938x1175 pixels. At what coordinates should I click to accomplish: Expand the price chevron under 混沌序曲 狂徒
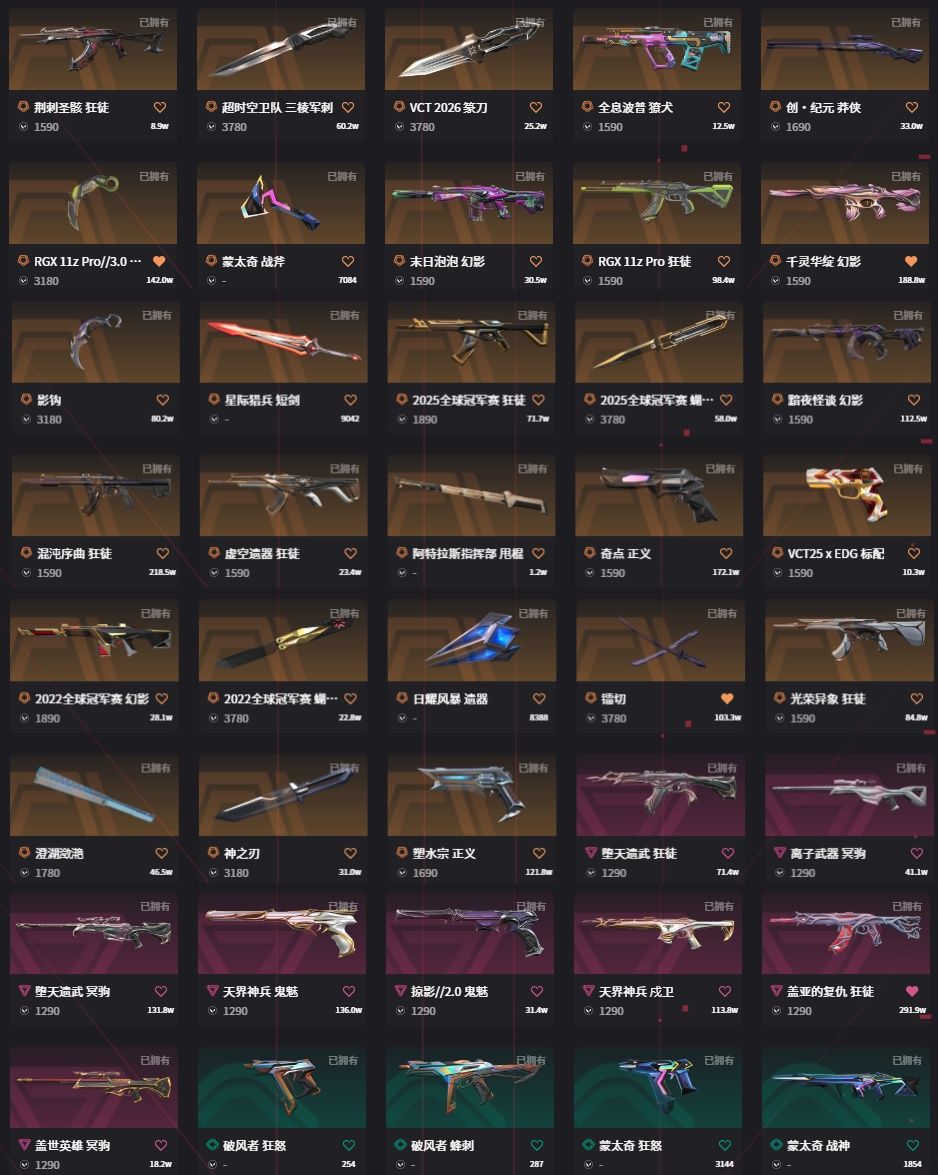click(x=27, y=573)
